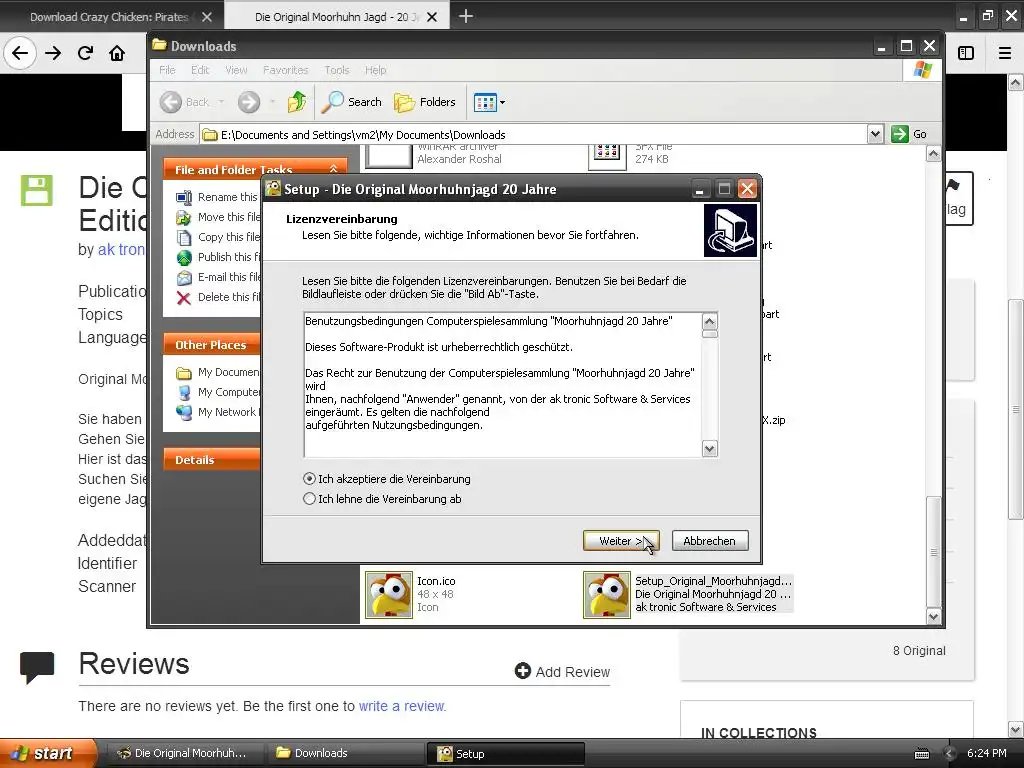Screen dimensions: 1024x768
Task: Switch to Setup taskbar item
Action: 505,754
